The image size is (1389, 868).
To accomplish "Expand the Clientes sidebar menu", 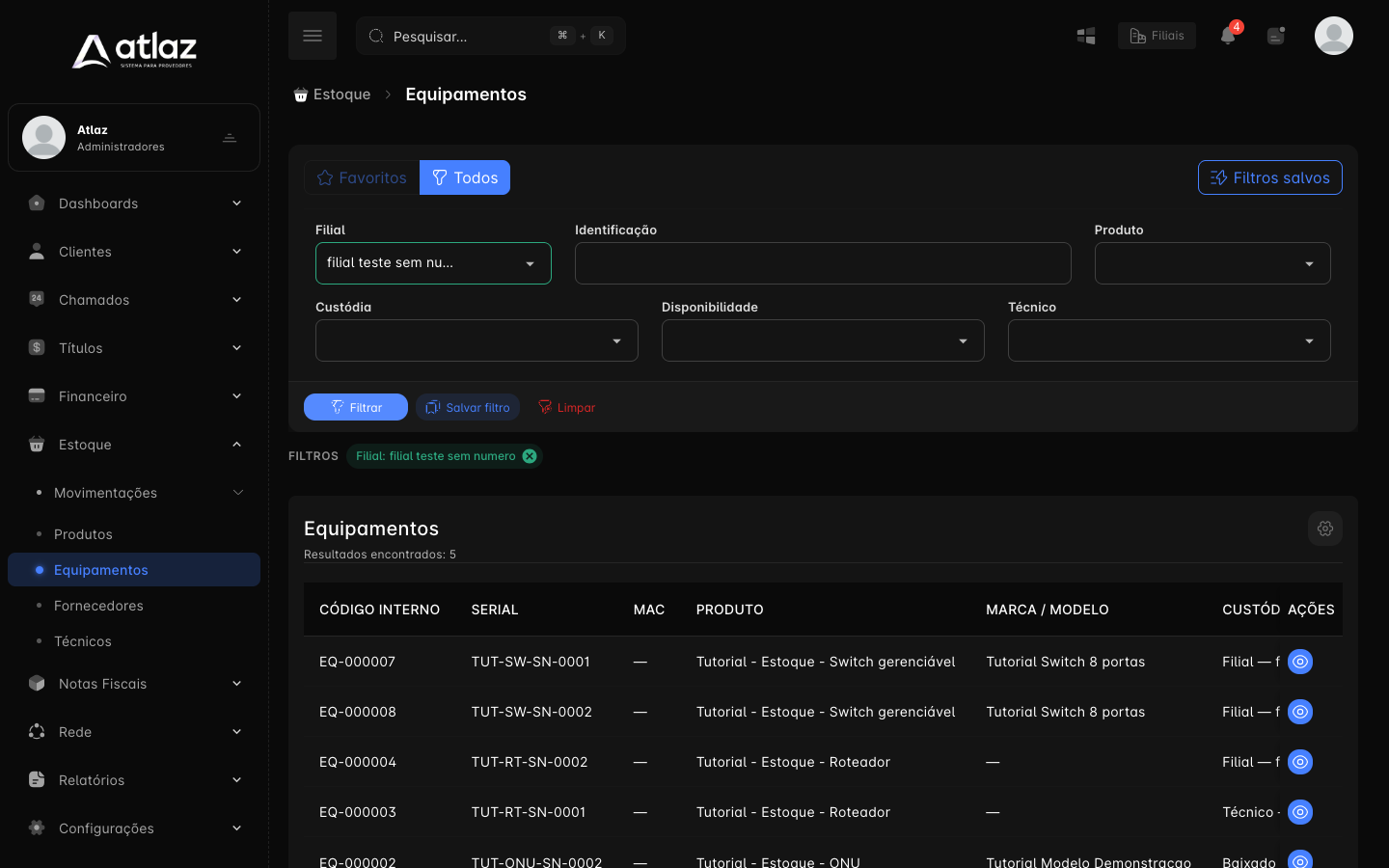I will (134, 252).
